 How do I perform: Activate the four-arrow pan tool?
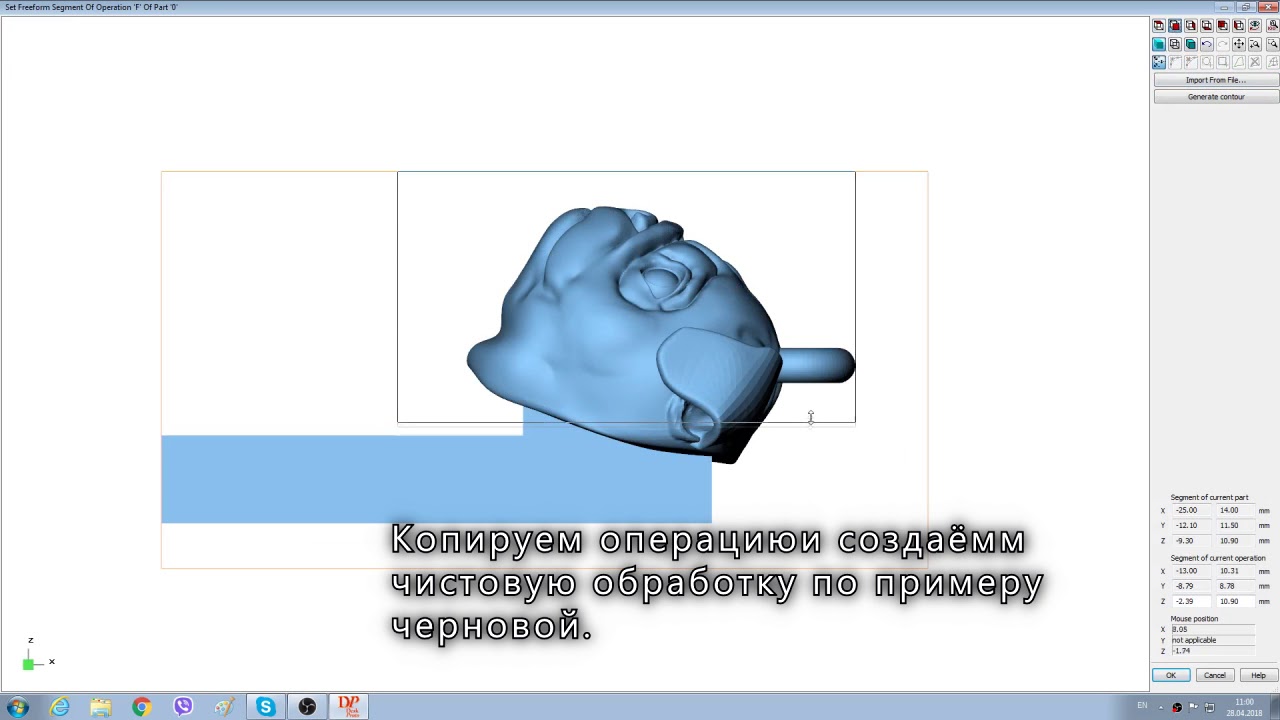(1239, 44)
